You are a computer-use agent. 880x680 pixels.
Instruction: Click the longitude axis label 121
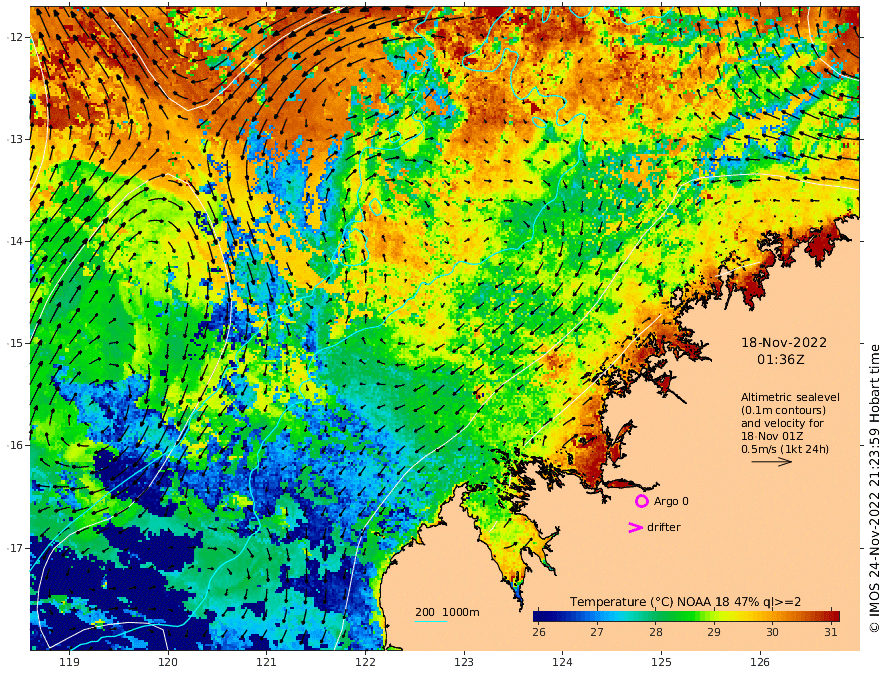267,662
